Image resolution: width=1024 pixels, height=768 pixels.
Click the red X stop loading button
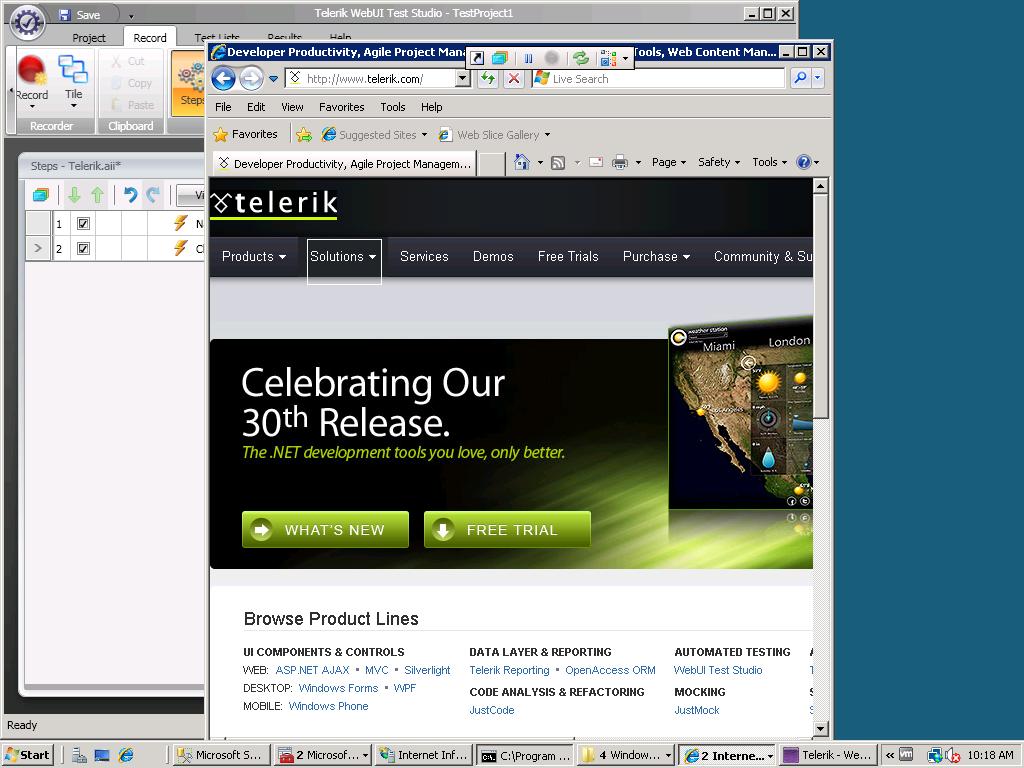pos(514,79)
